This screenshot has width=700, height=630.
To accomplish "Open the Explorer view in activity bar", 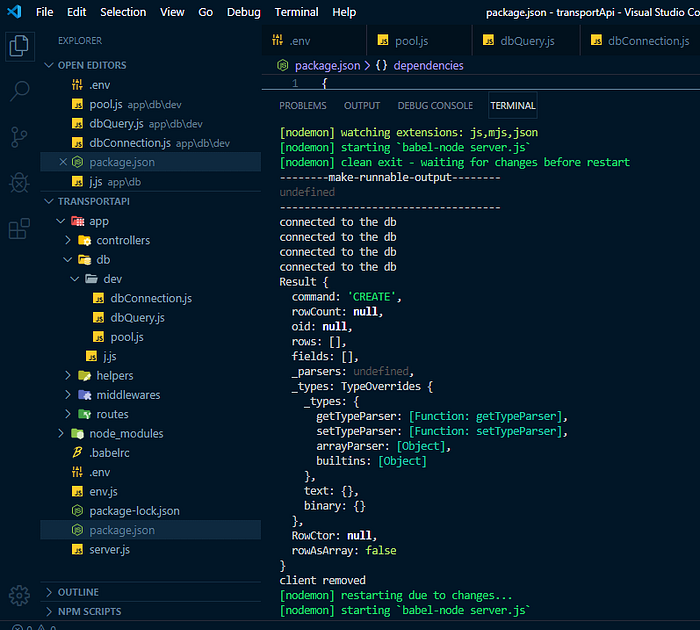I will [19, 46].
